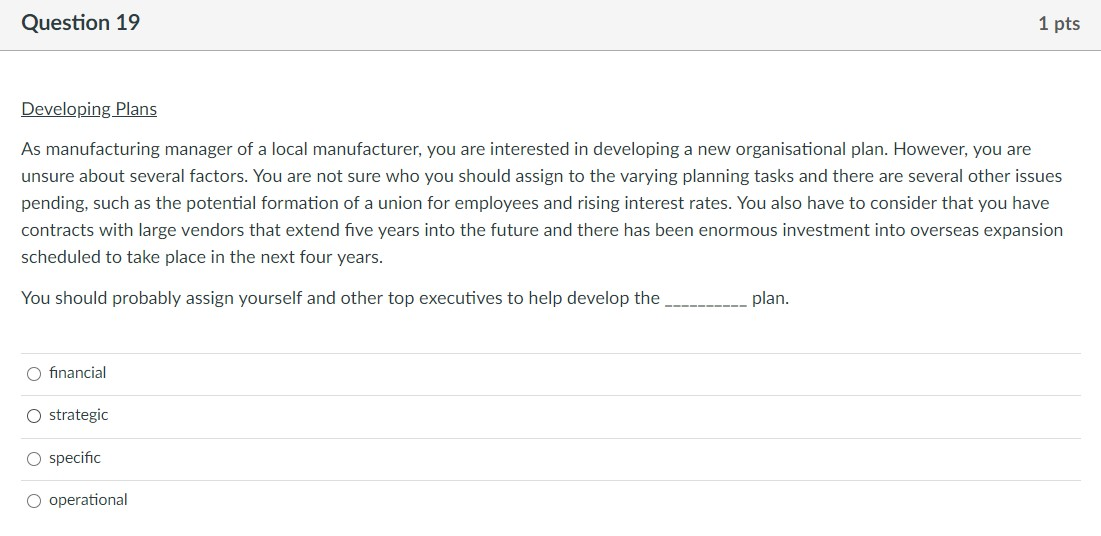Image resolution: width=1101 pixels, height=536 pixels.
Task: Click the 'financial' answer label text
Action: tap(77, 373)
